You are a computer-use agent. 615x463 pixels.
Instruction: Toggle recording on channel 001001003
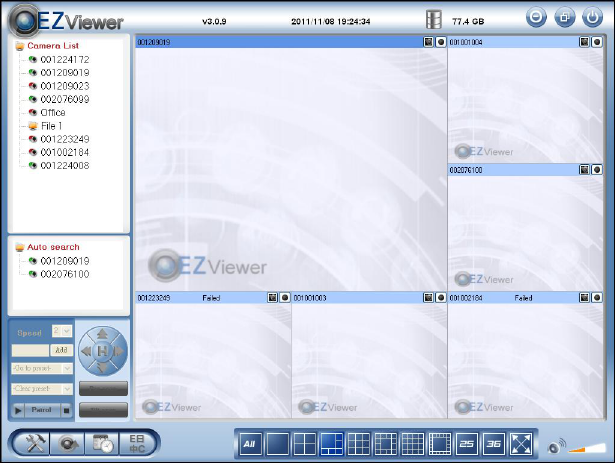441,297
